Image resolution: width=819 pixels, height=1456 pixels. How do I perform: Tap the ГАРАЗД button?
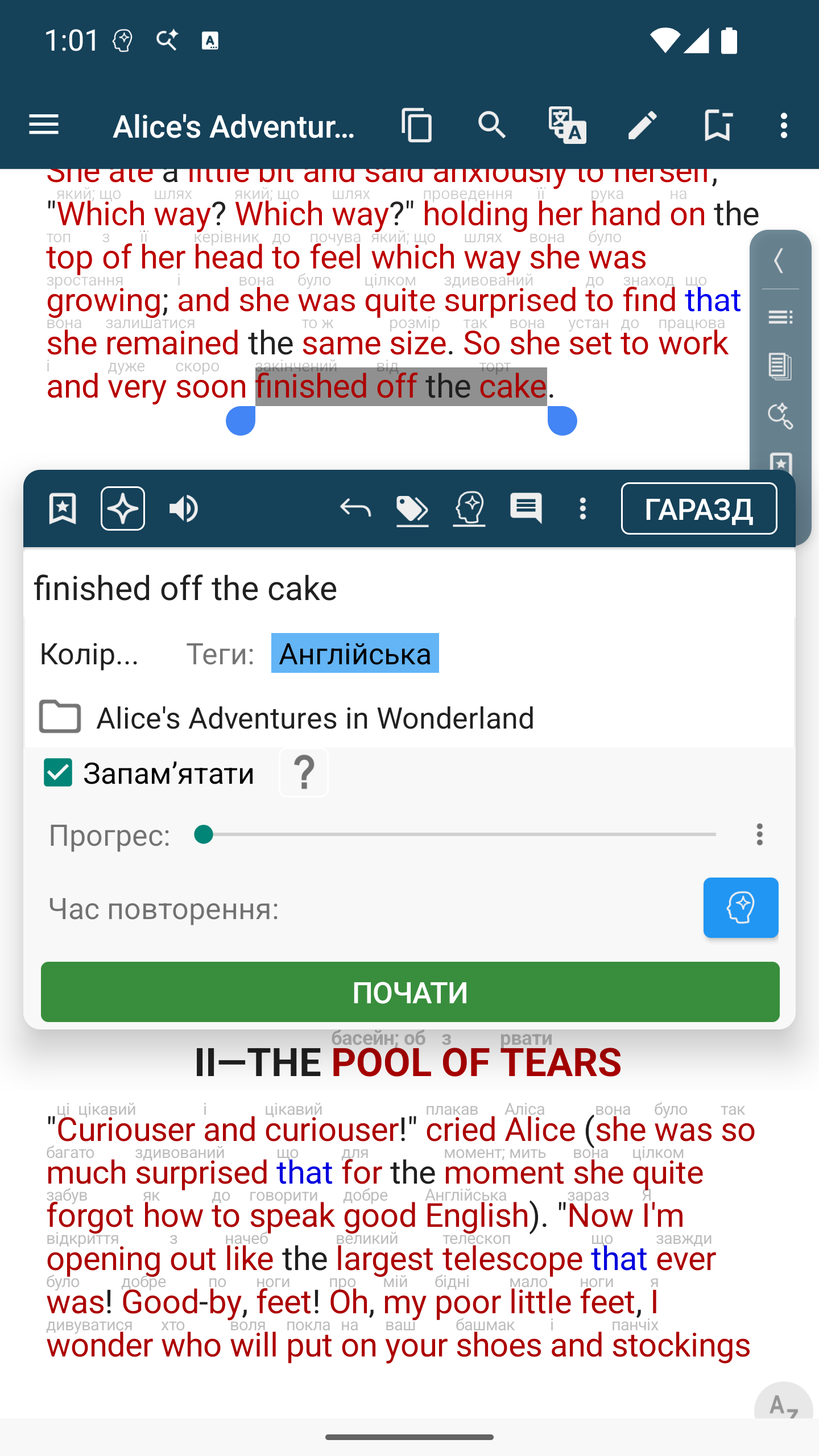pyautogui.click(x=699, y=508)
